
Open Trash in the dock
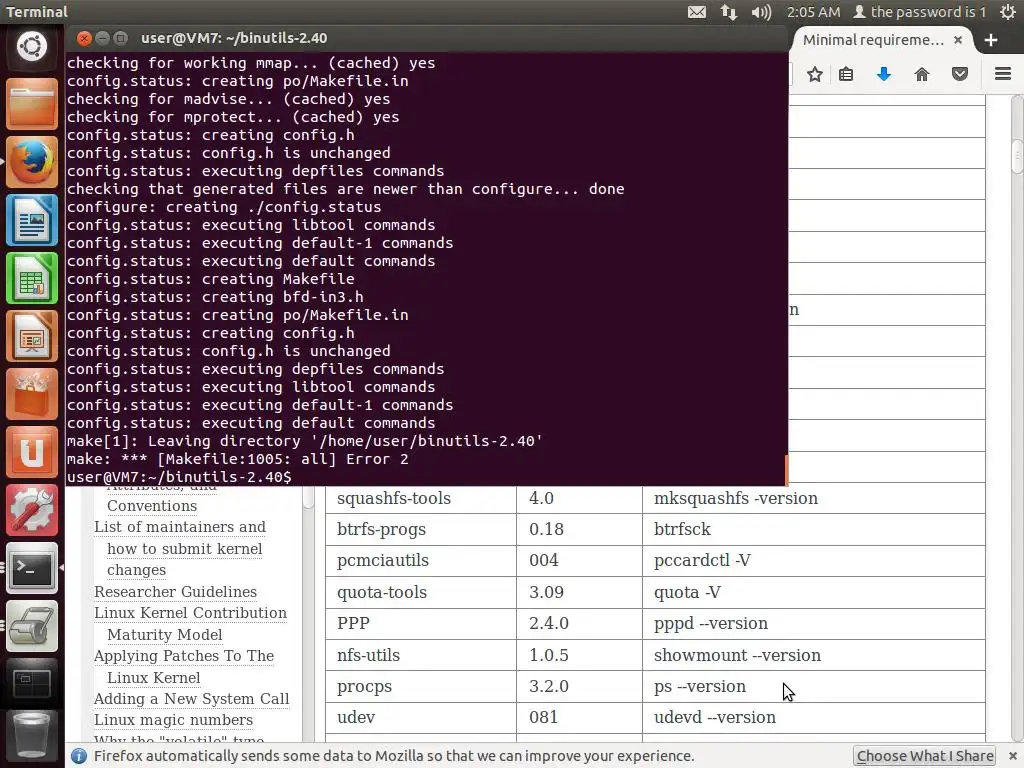31,737
